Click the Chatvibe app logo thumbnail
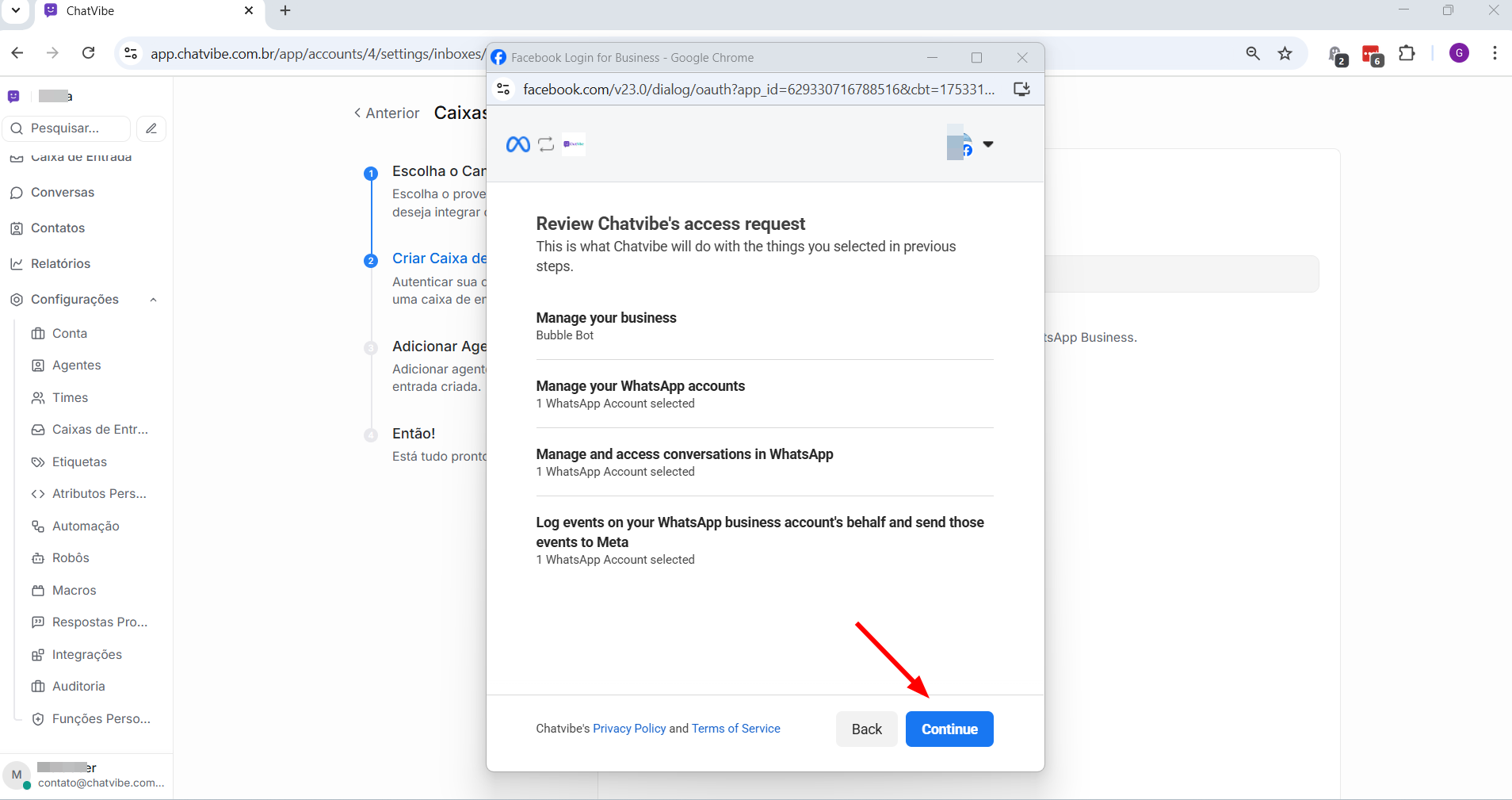1512x800 pixels. [574, 144]
